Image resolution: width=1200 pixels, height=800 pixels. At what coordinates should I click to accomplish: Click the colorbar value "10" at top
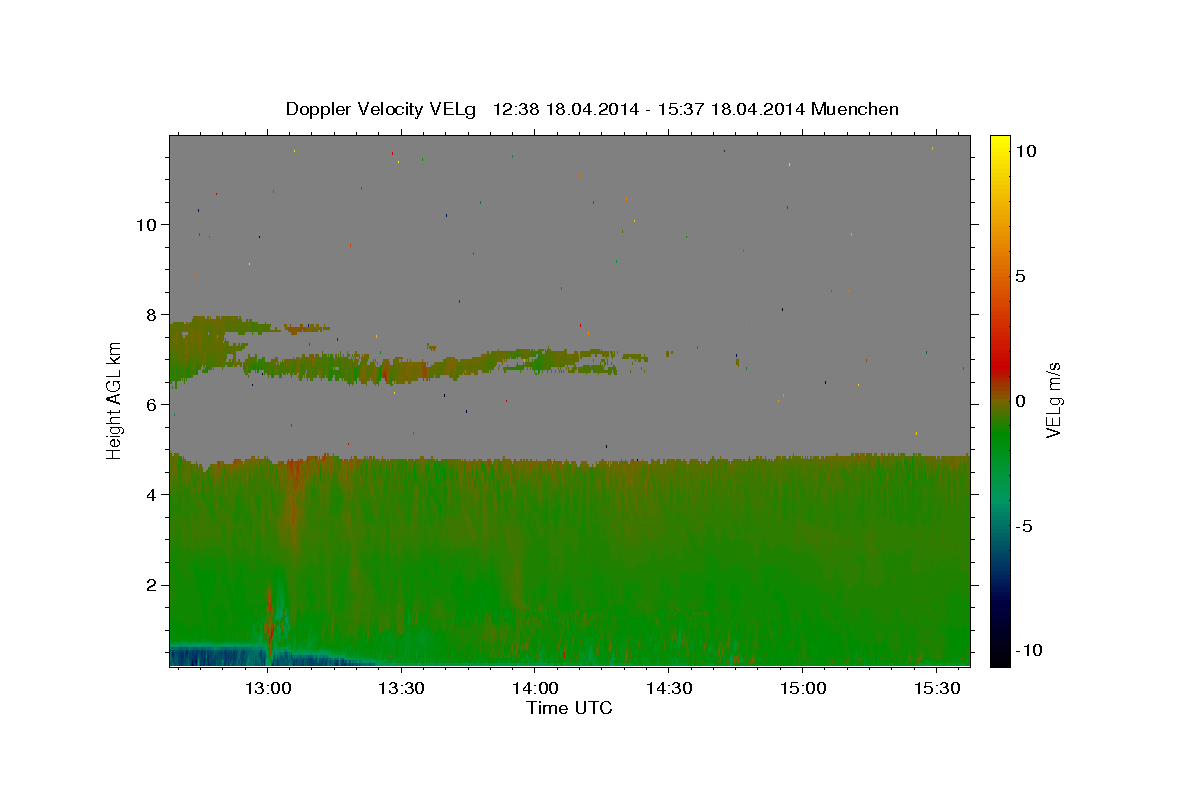(1025, 151)
